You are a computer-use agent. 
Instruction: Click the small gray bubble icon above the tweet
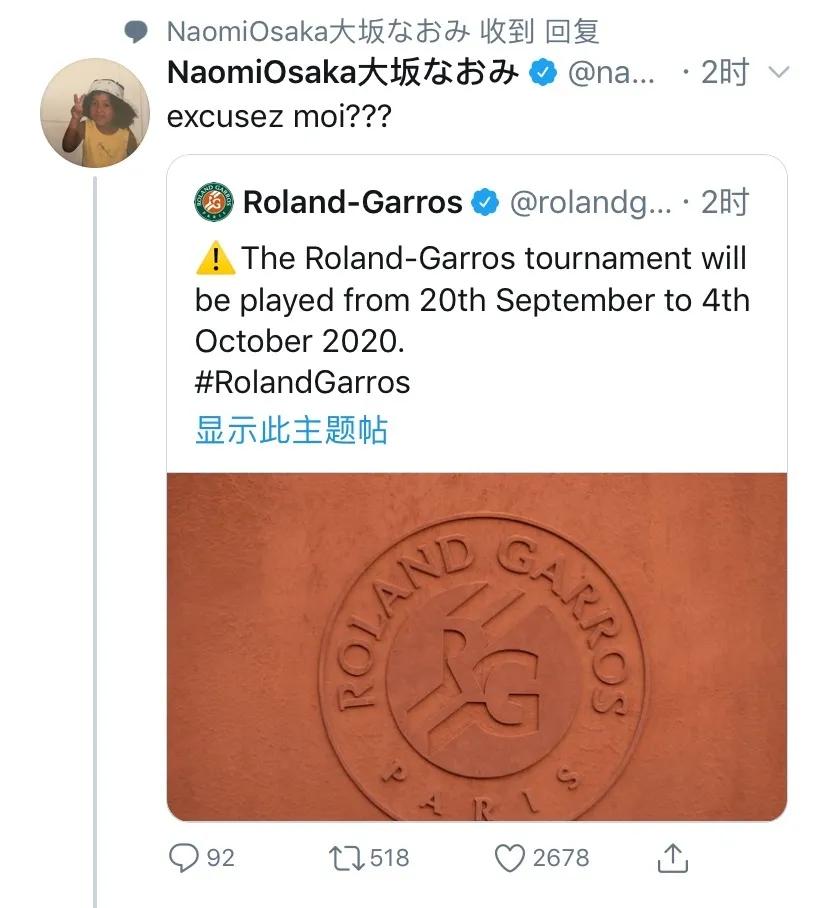click(x=136, y=31)
